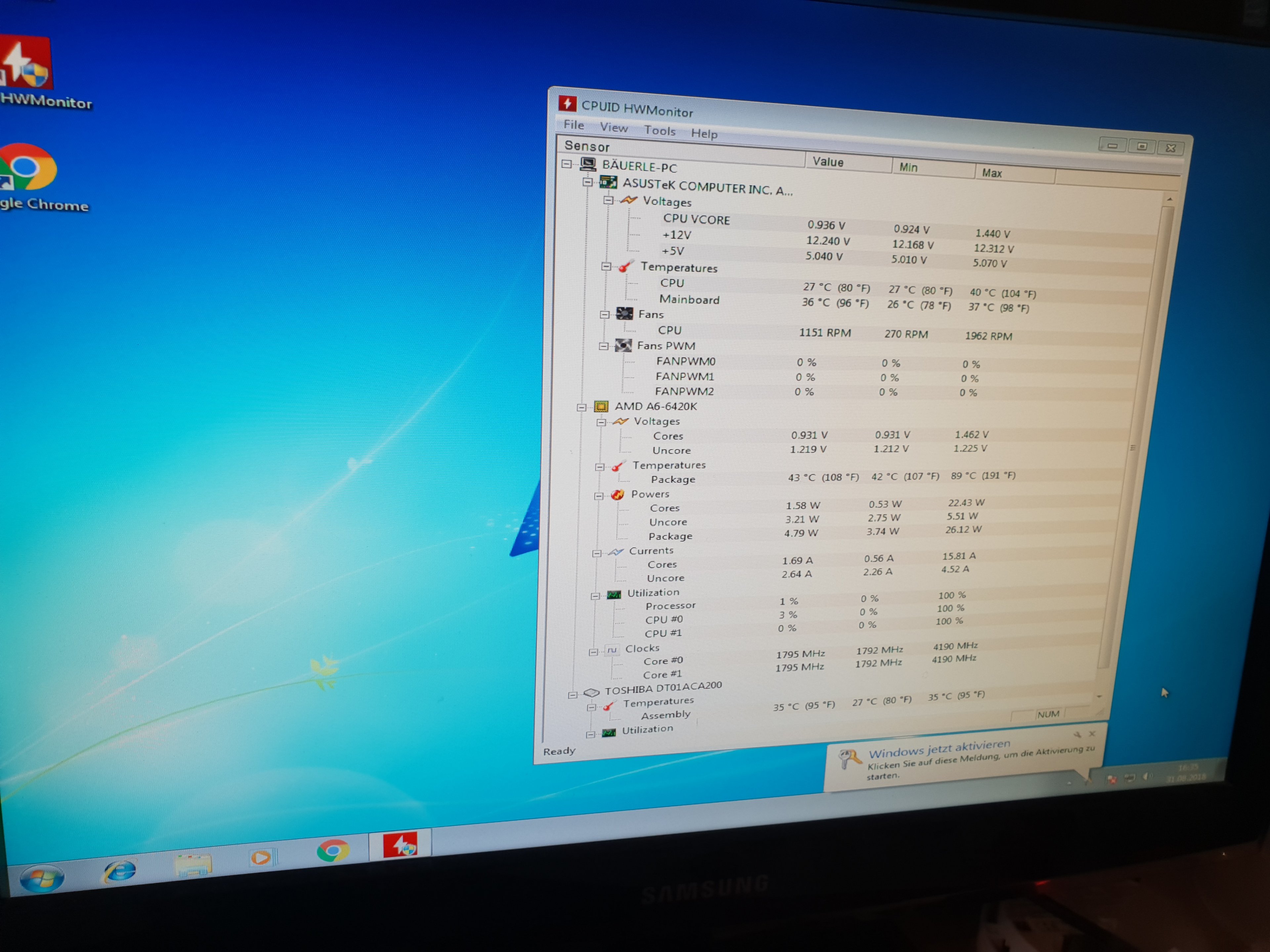Collapse the AMD A6-6420K tree node
This screenshot has width=1270, height=952.
pyautogui.click(x=581, y=408)
